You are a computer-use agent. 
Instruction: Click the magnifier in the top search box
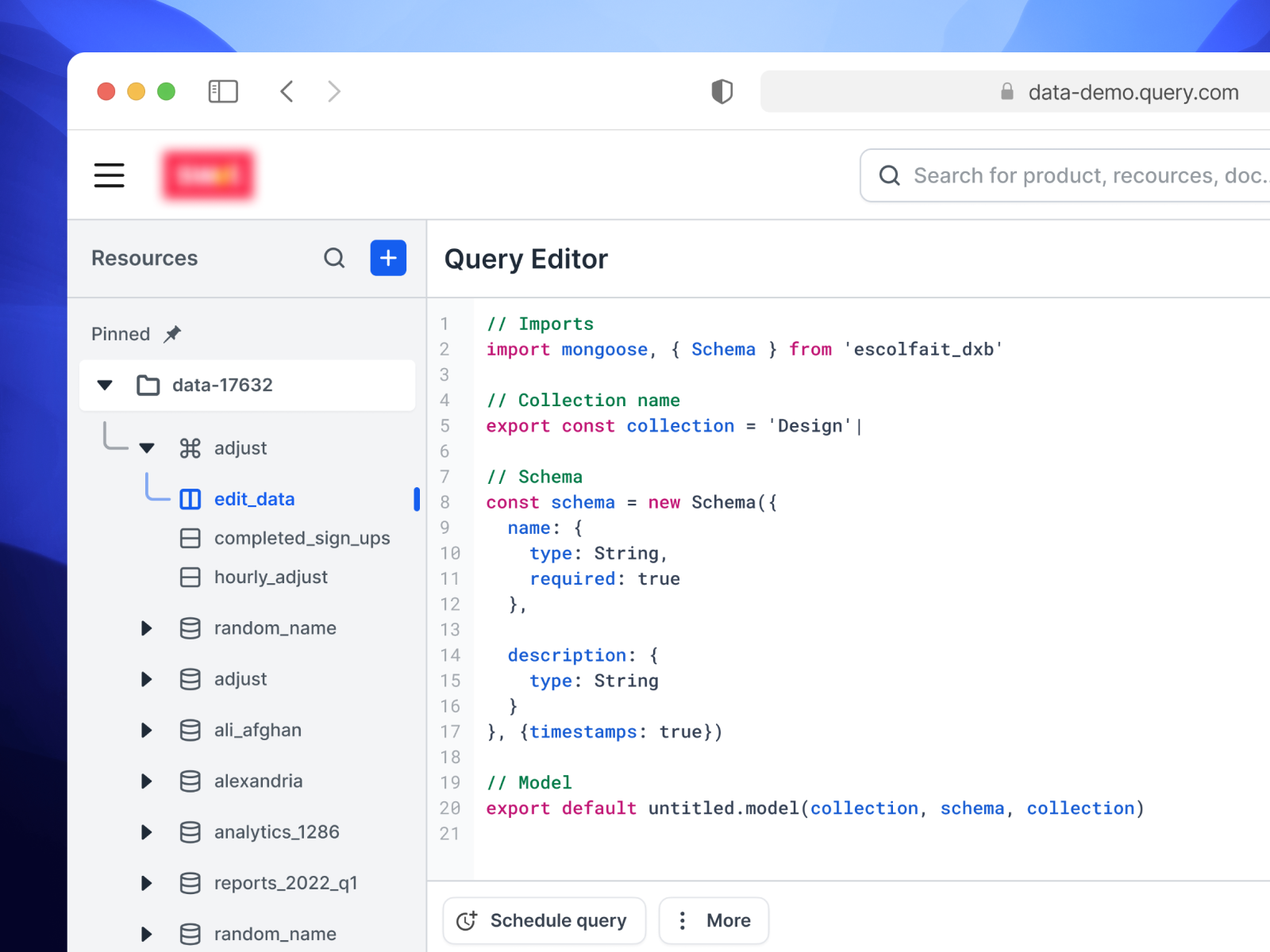pyautogui.click(x=890, y=175)
